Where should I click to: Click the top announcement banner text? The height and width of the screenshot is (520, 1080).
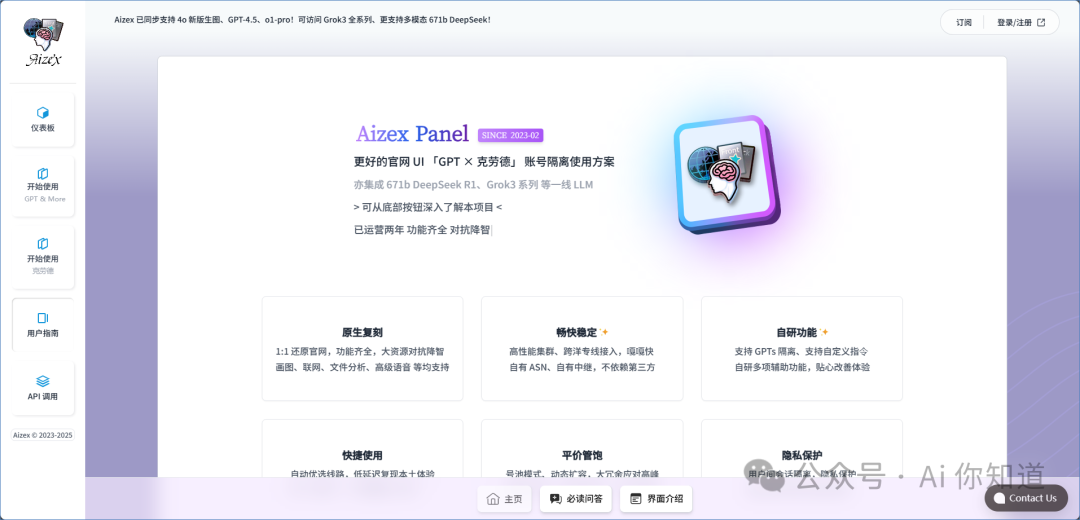302,20
